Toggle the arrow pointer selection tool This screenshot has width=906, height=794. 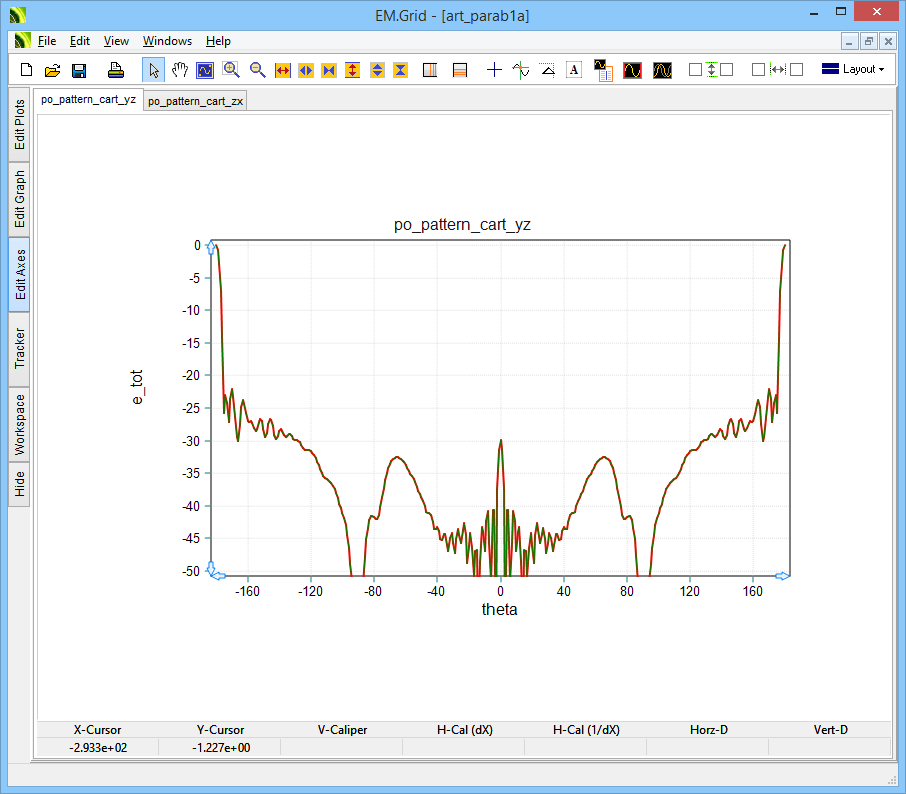(154, 70)
